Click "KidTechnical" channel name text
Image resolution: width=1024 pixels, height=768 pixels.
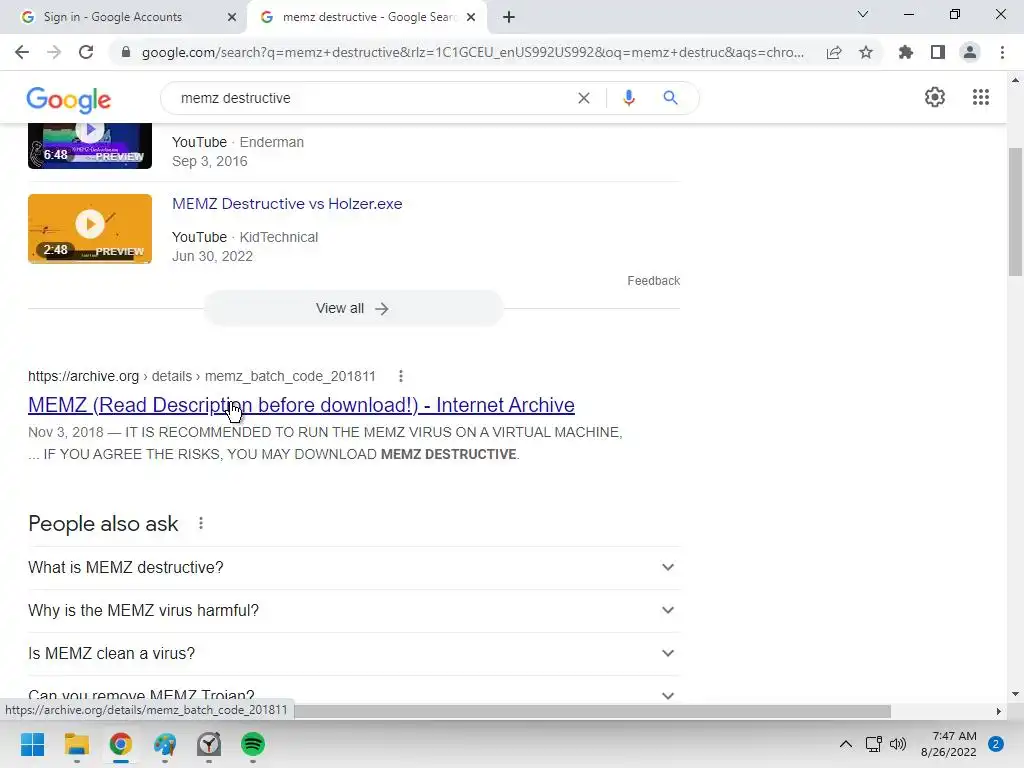279,237
